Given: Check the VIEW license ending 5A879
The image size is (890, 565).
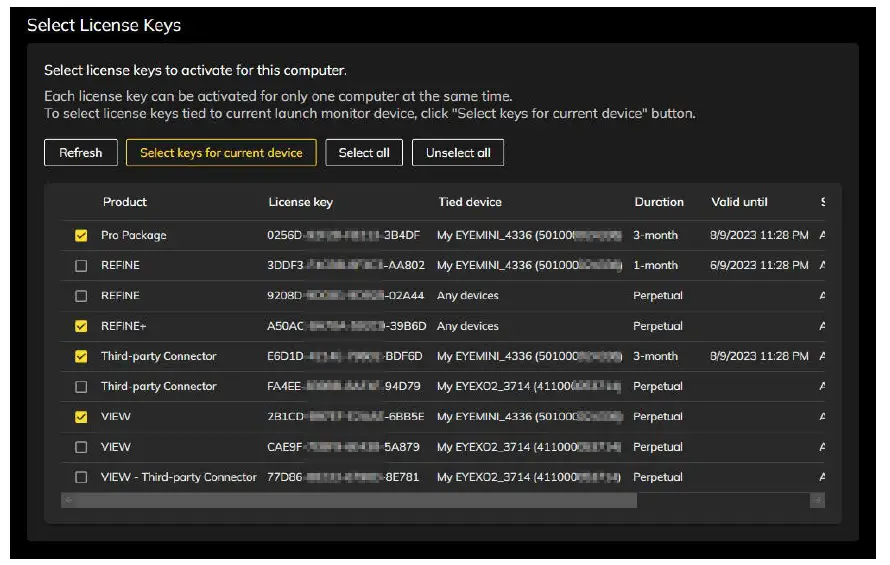Looking at the screenshot, I should [81, 447].
